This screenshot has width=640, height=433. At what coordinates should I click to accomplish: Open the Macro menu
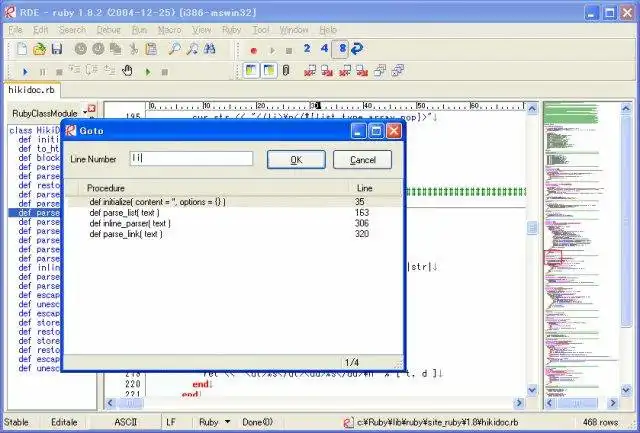click(x=169, y=30)
